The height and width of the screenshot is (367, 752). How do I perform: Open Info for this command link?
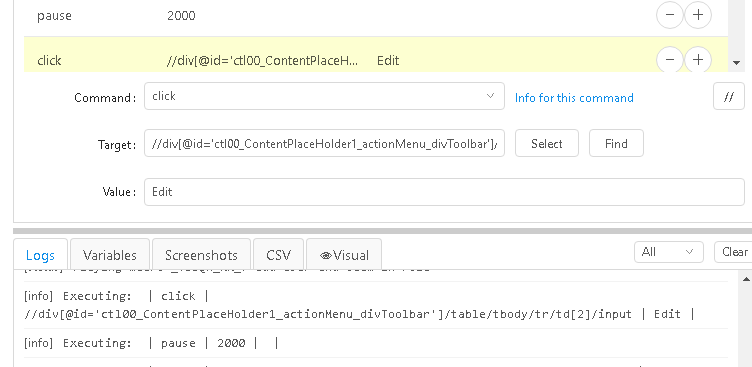[574, 98]
